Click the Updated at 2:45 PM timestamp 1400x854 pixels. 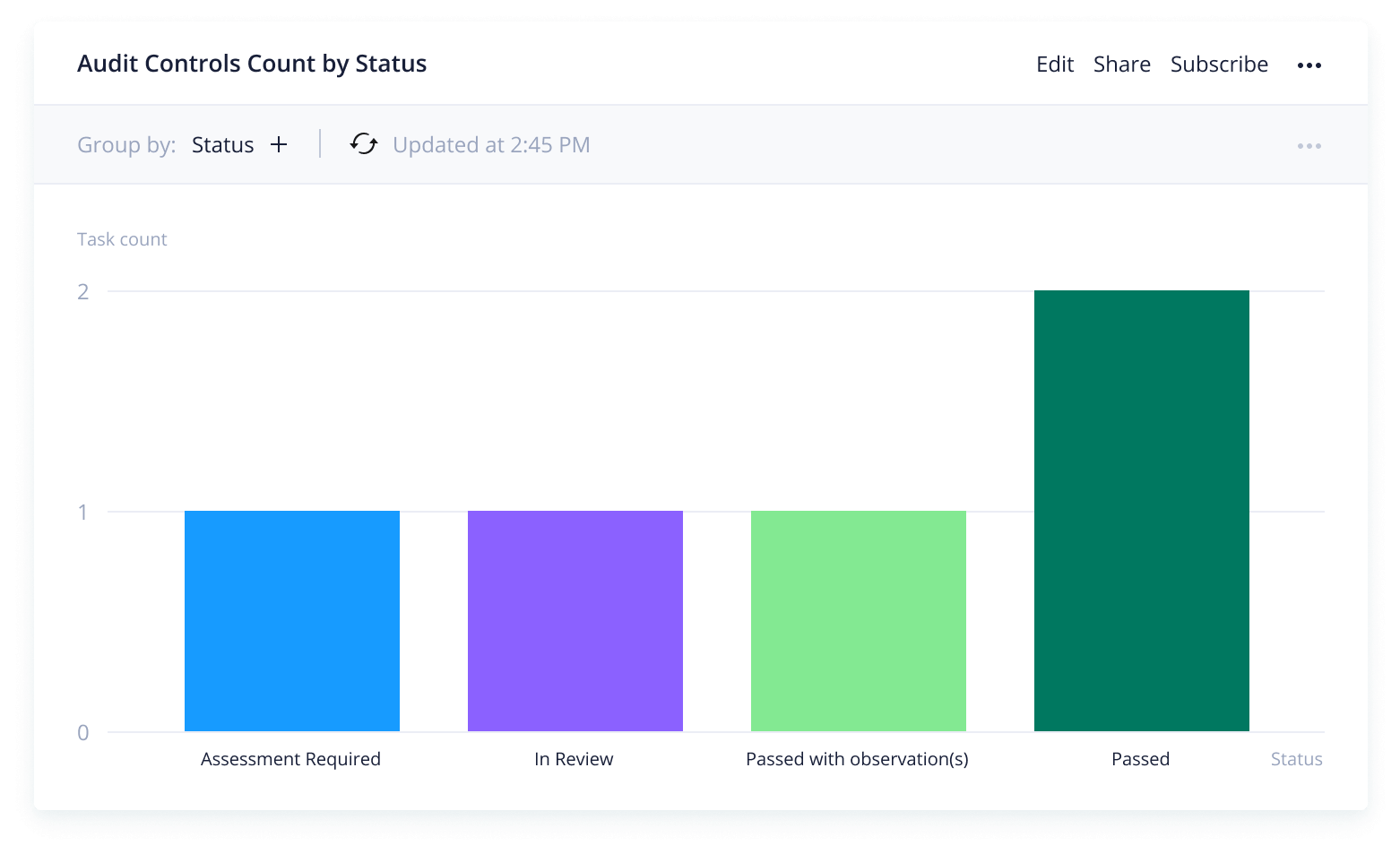[491, 145]
